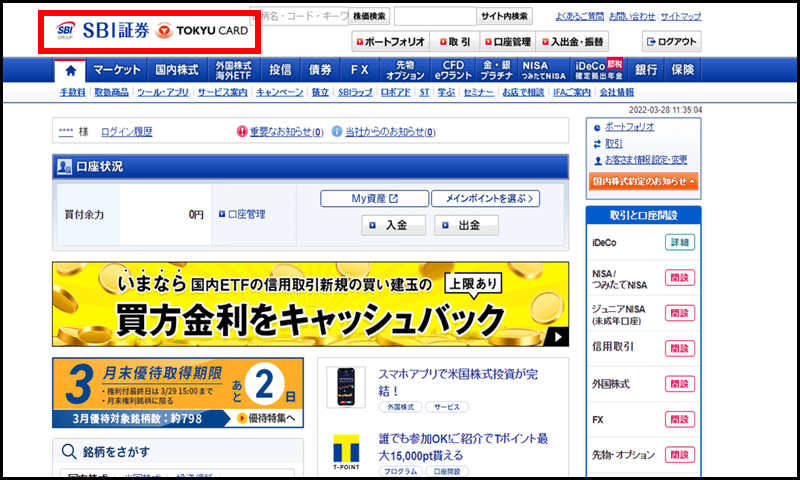Click the ログアウト button
The image size is (800, 480).
pos(671,42)
